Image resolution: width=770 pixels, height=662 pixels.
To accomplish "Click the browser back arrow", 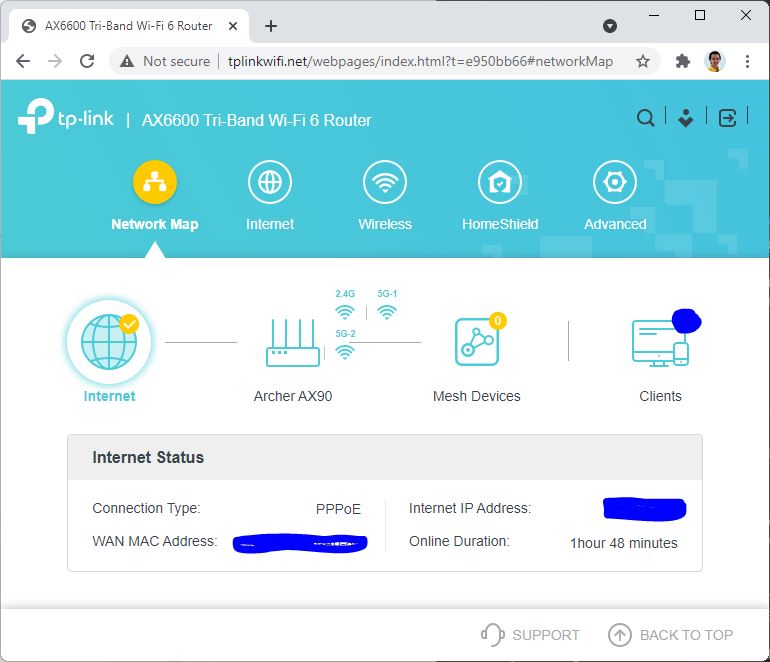I will [x=23, y=61].
